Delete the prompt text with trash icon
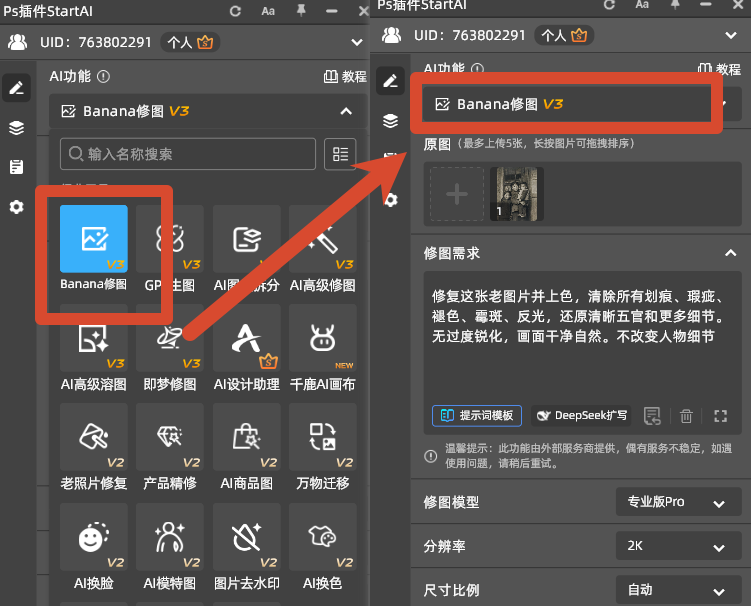751x606 pixels. click(x=686, y=416)
